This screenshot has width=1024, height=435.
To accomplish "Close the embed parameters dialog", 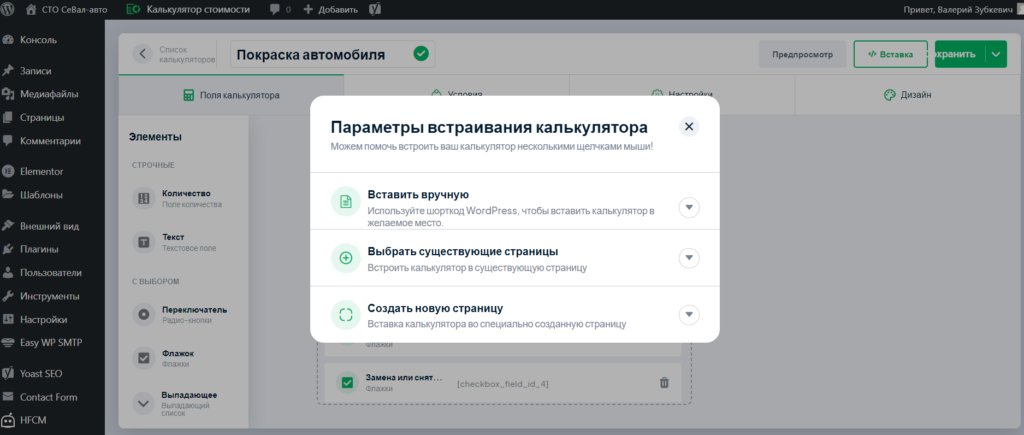I will coord(689,126).
